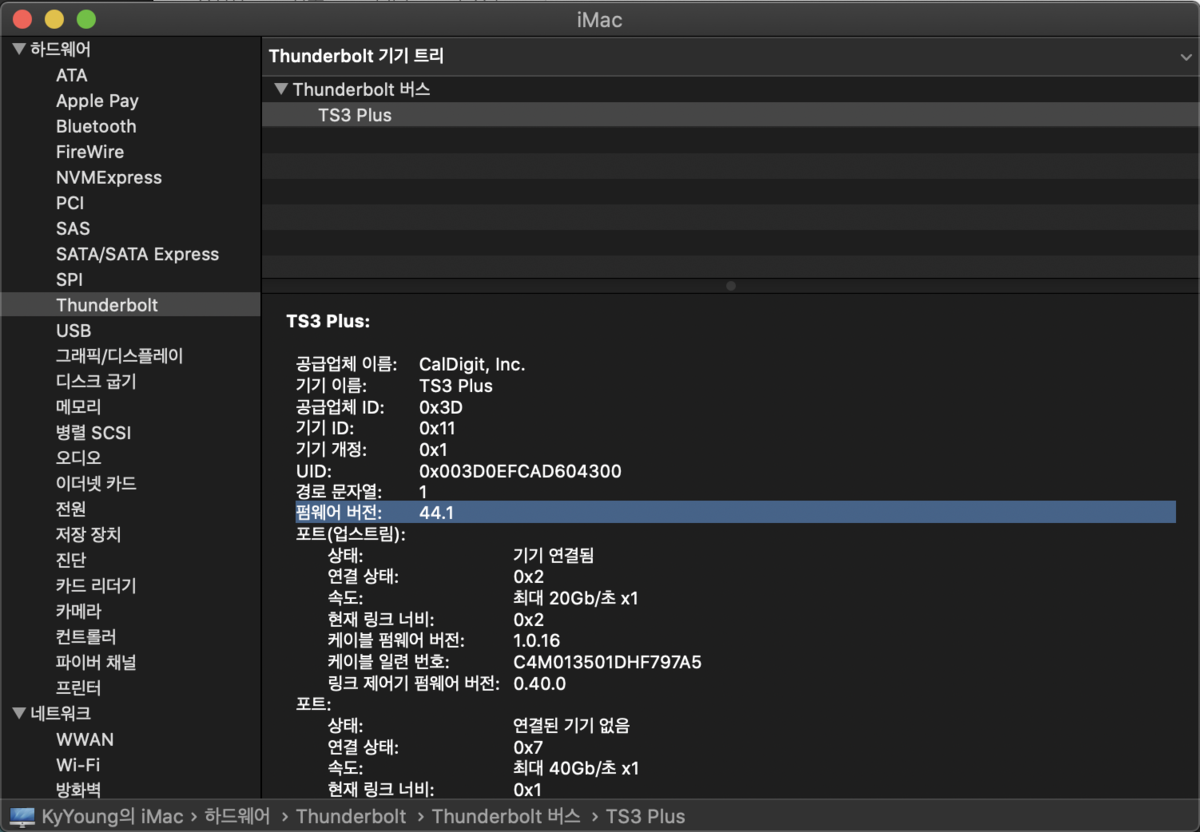
Task: Click the 연결된 기기 없음 status value
Action: pos(571,725)
